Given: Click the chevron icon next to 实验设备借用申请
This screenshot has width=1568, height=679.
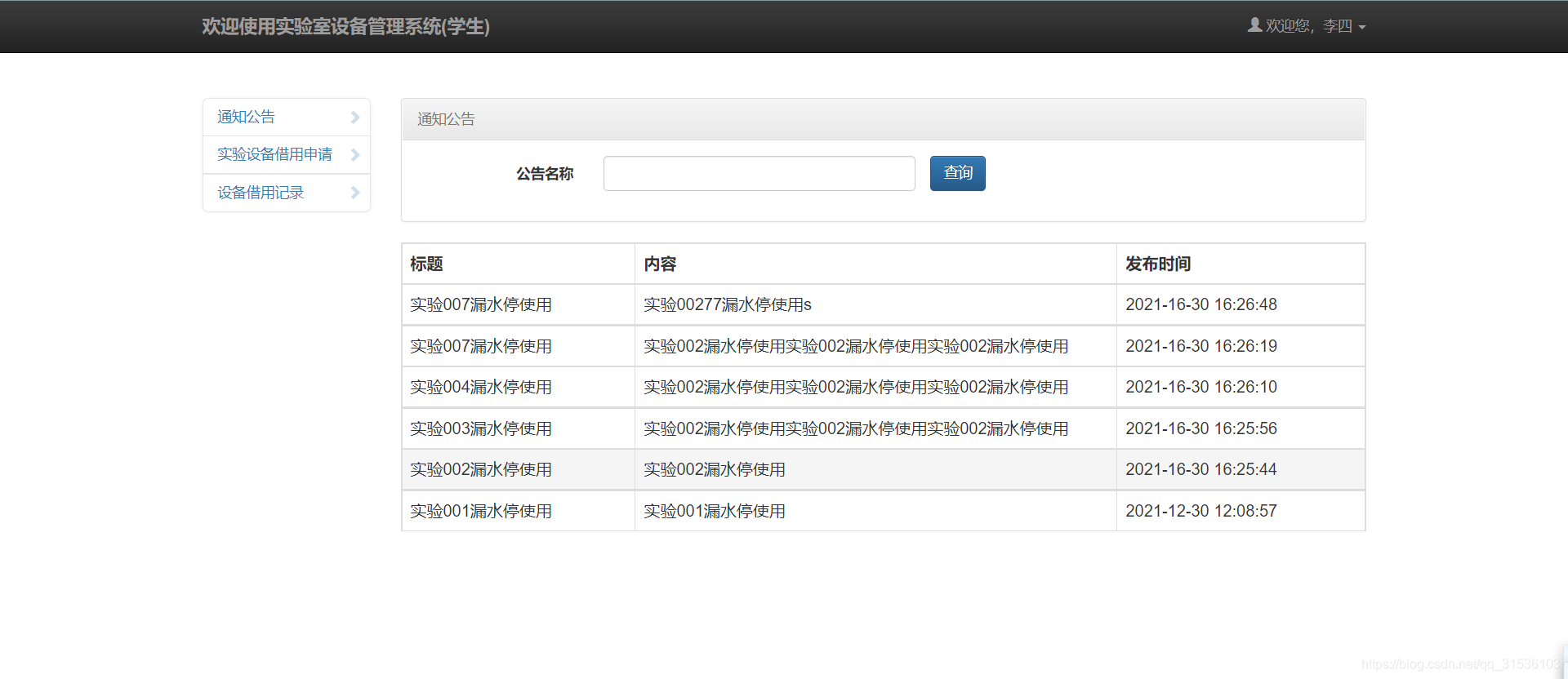Looking at the screenshot, I should click(x=355, y=155).
